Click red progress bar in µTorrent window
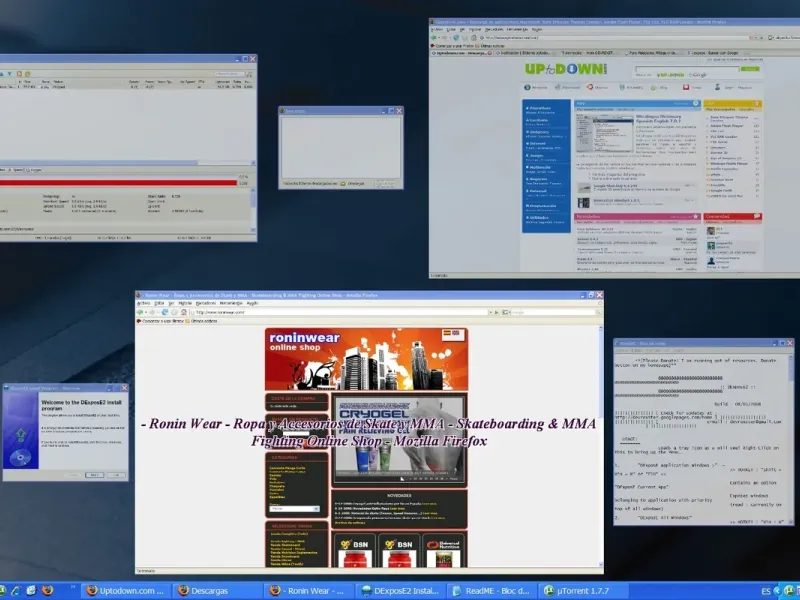The width and height of the screenshot is (800, 600). (119, 183)
